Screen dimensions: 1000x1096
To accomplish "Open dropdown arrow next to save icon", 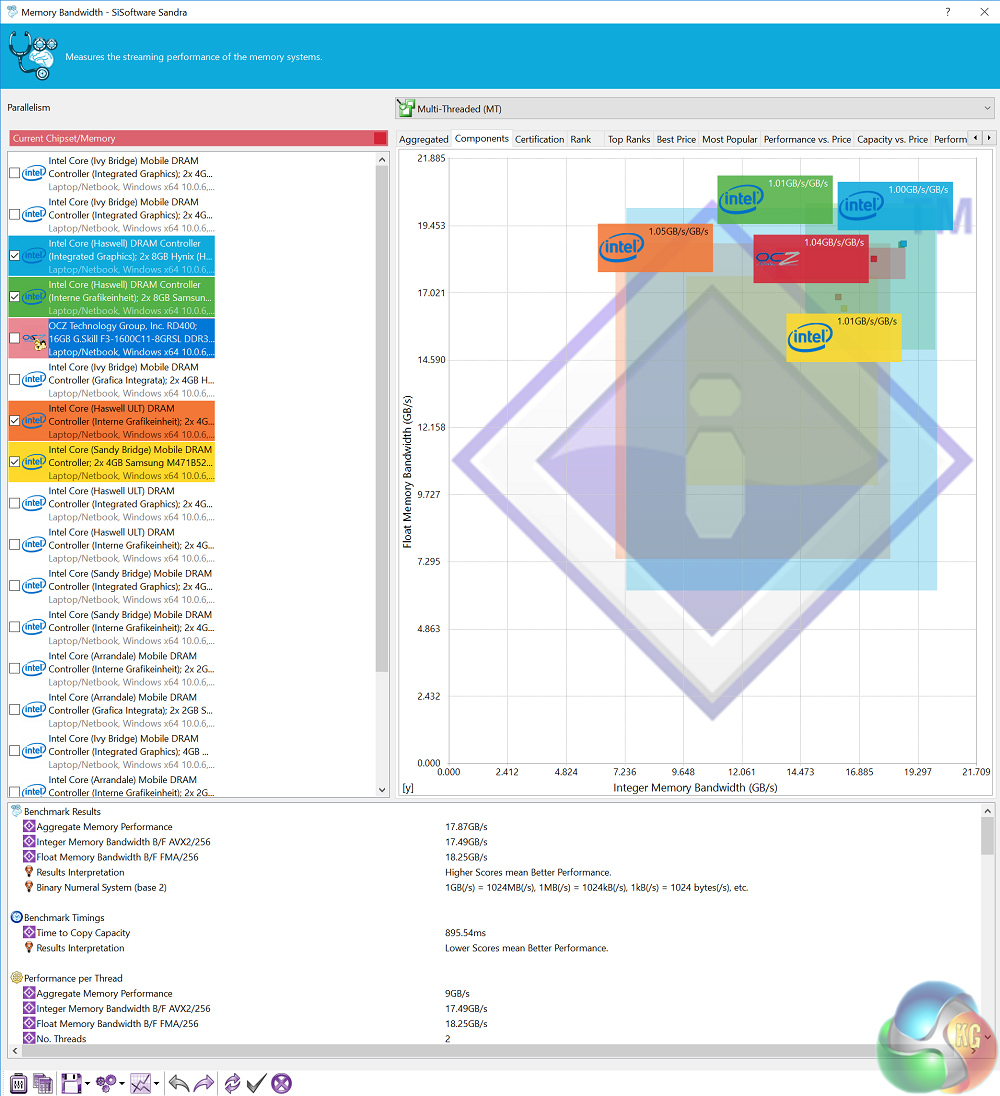I will point(88,1084).
